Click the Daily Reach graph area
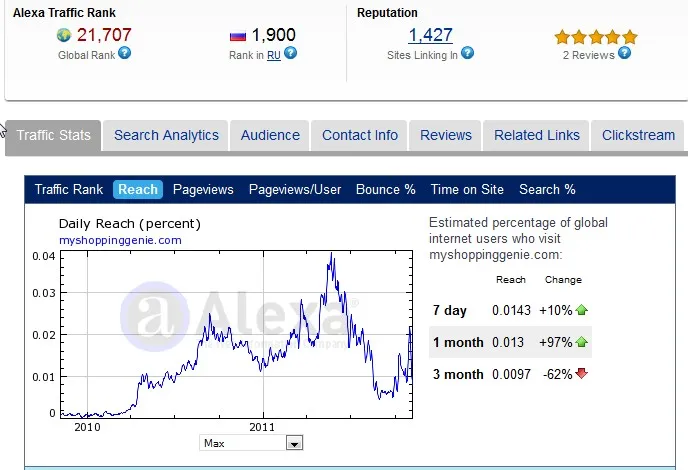 pyautogui.click(x=236, y=335)
